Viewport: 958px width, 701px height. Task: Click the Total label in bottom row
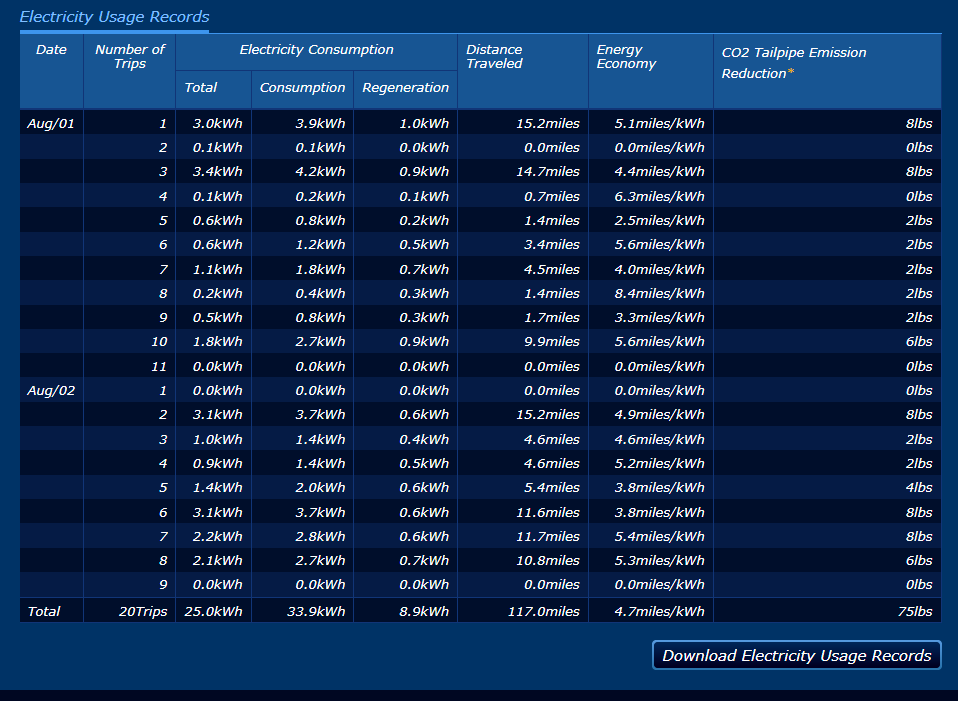click(44, 611)
